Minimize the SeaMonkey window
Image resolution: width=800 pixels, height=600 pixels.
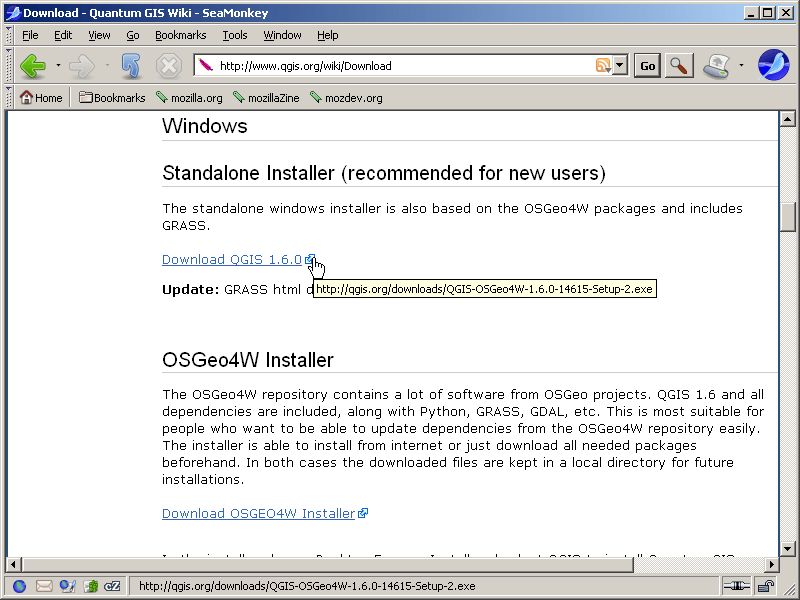click(751, 13)
